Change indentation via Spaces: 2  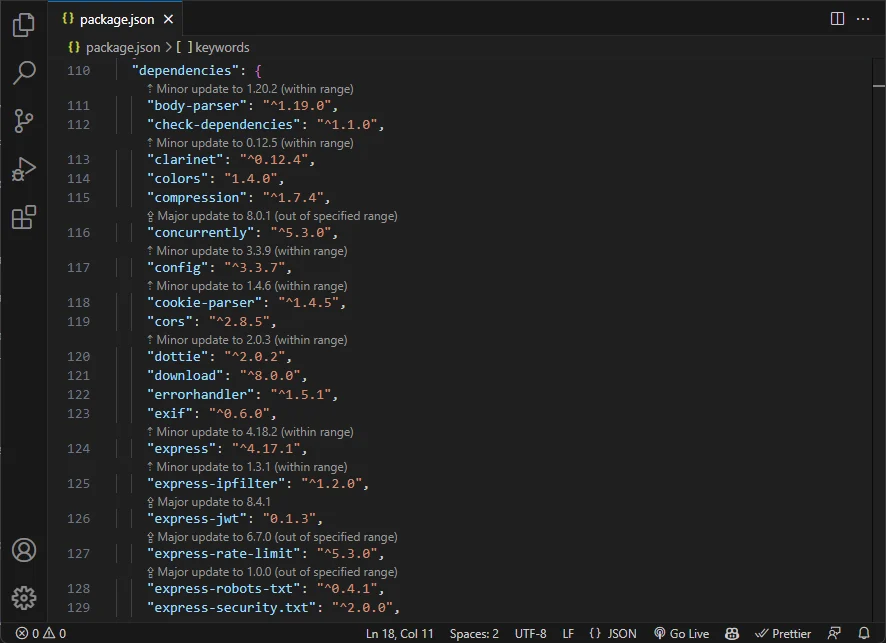[474, 633]
